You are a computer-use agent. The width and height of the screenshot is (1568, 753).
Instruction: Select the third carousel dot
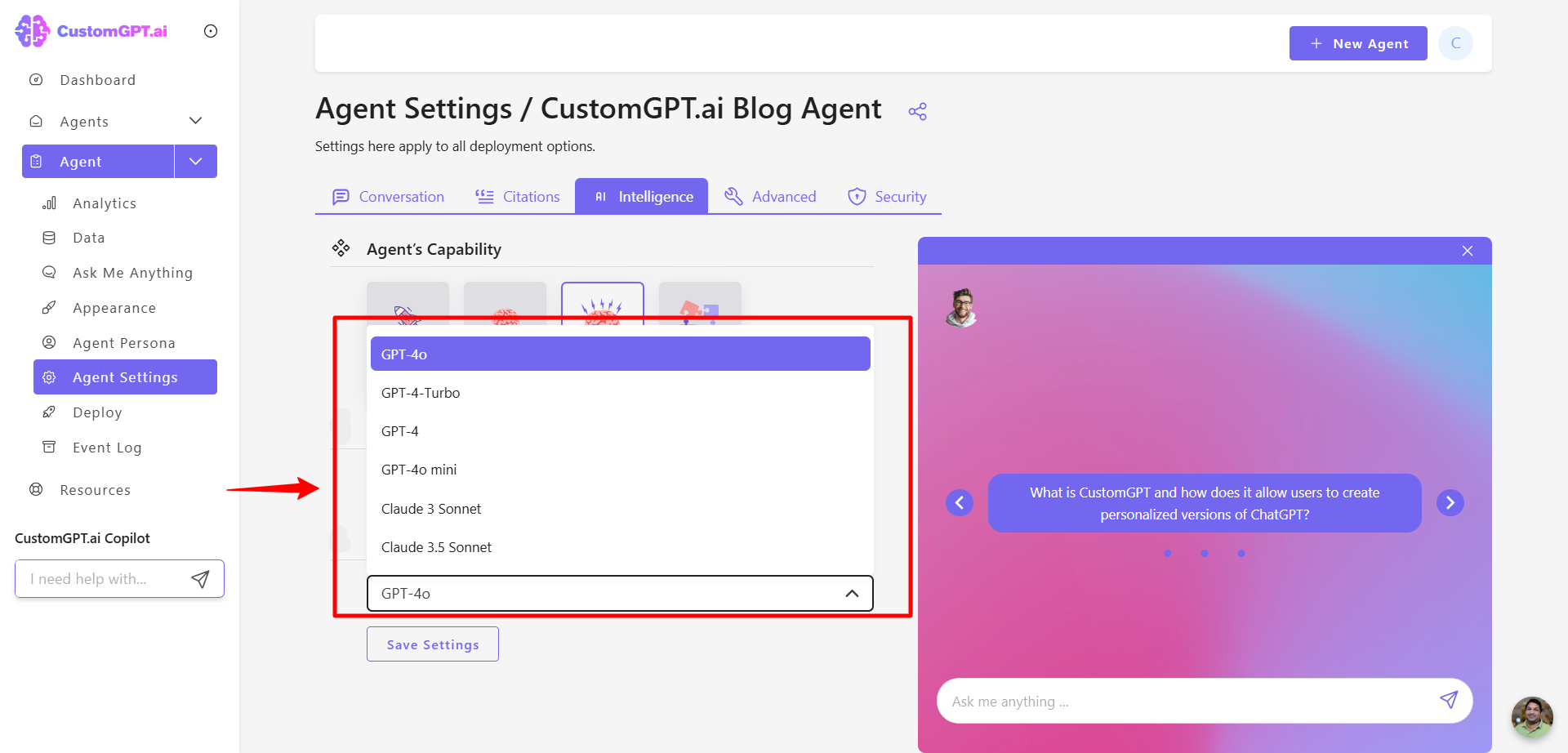(x=1241, y=554)
